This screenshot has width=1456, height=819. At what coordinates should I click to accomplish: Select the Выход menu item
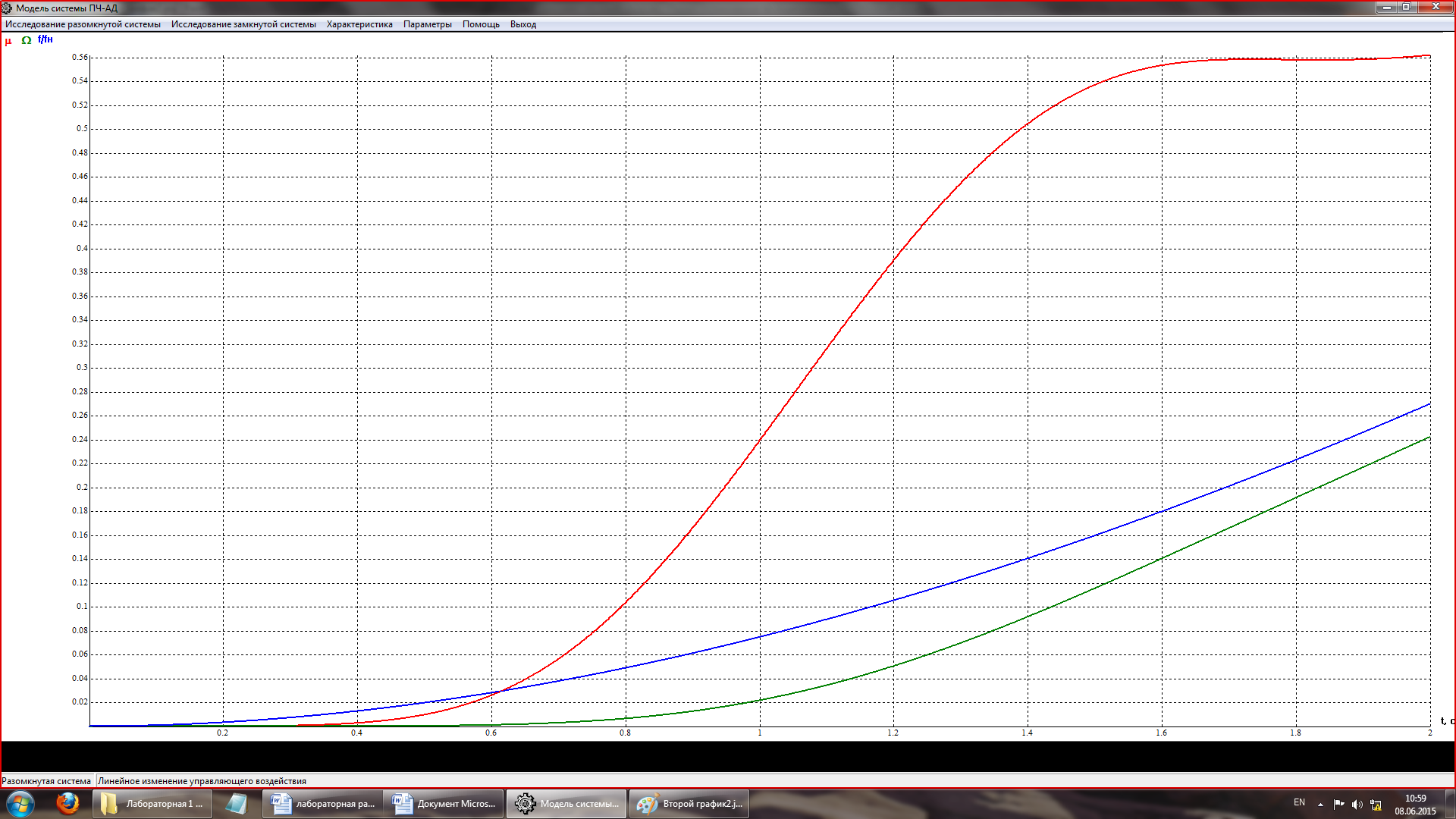point(523,24)
